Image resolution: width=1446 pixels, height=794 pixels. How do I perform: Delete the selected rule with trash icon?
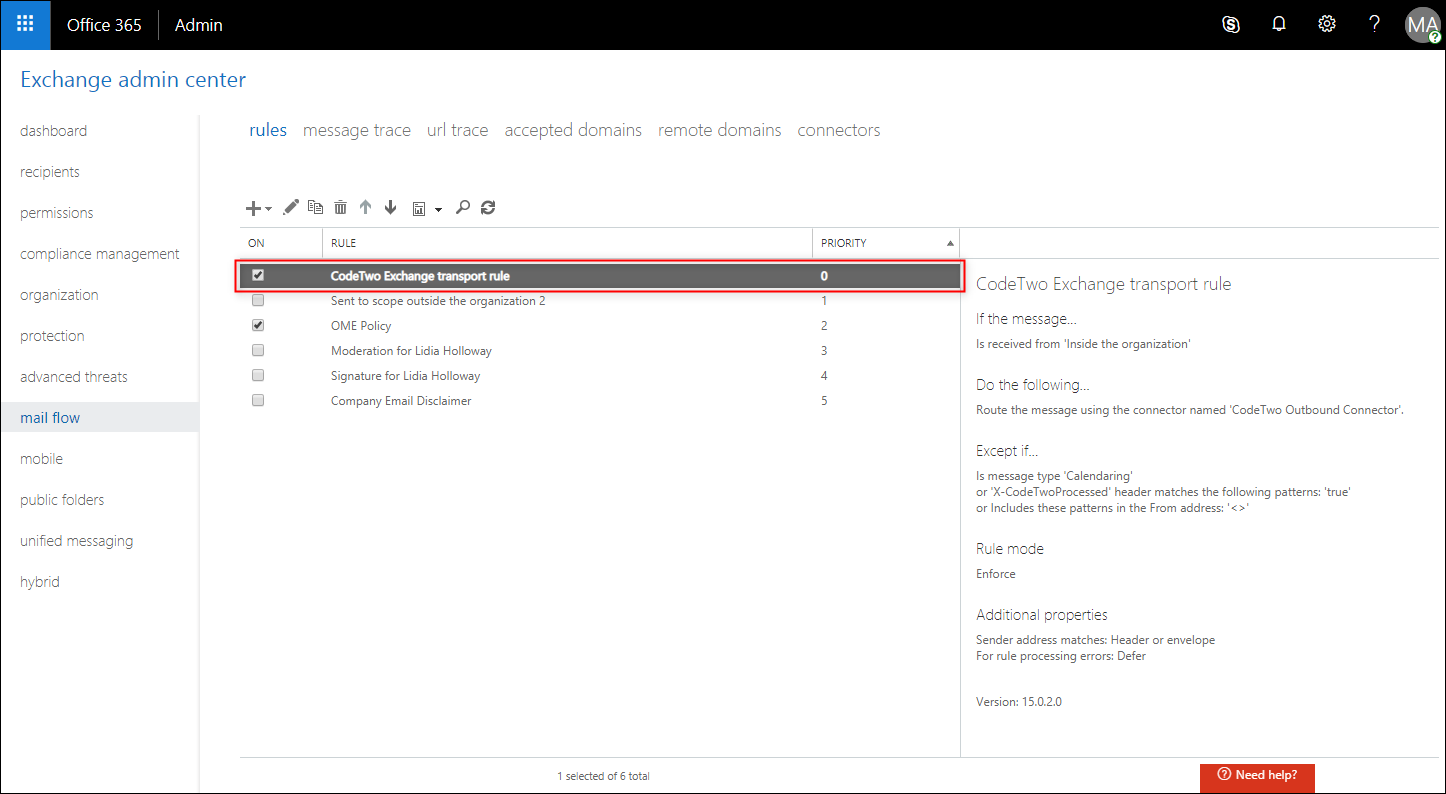point(340,207)
